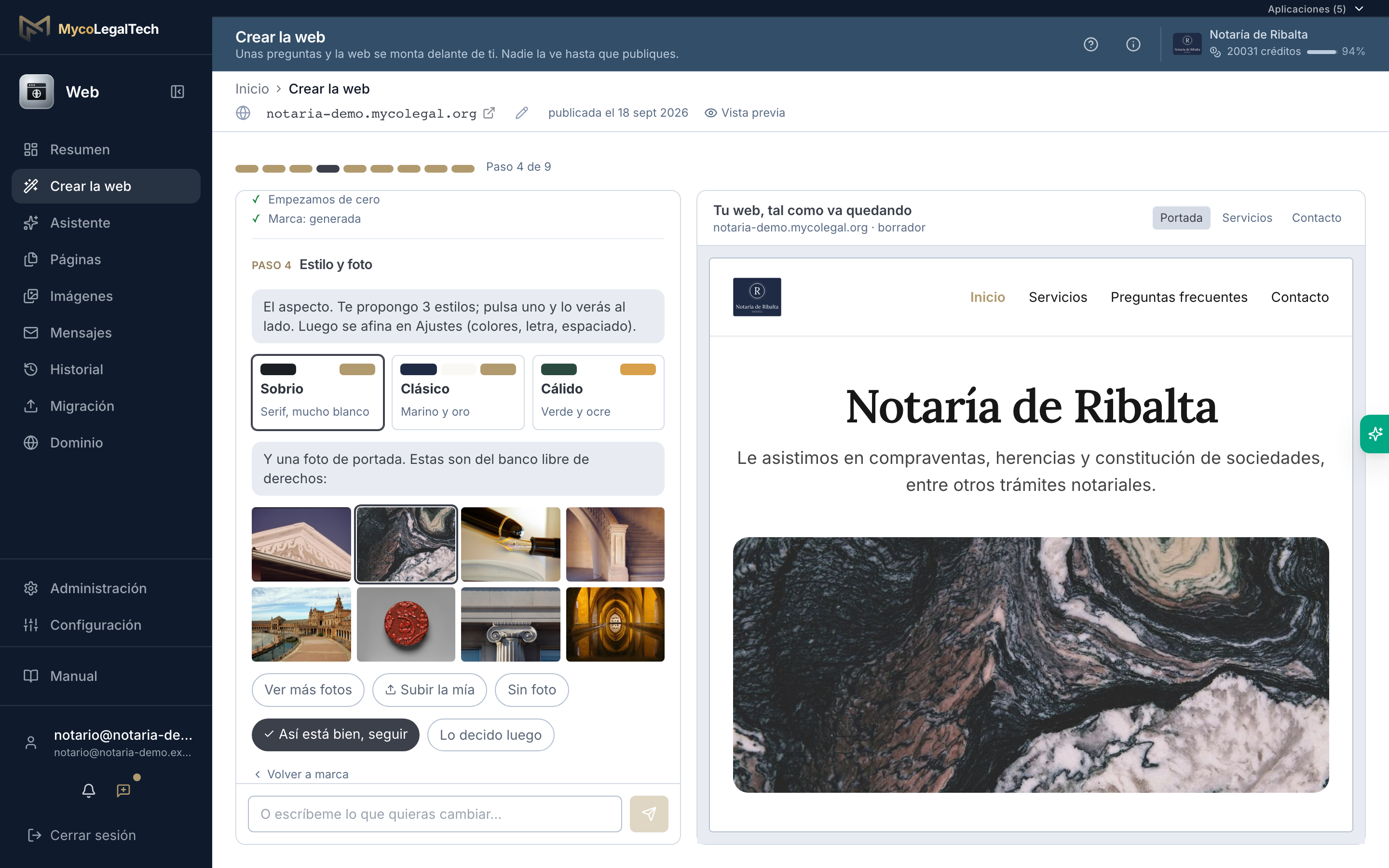
Task: Open the help question-mark icon
Action: click(1090, 44)
